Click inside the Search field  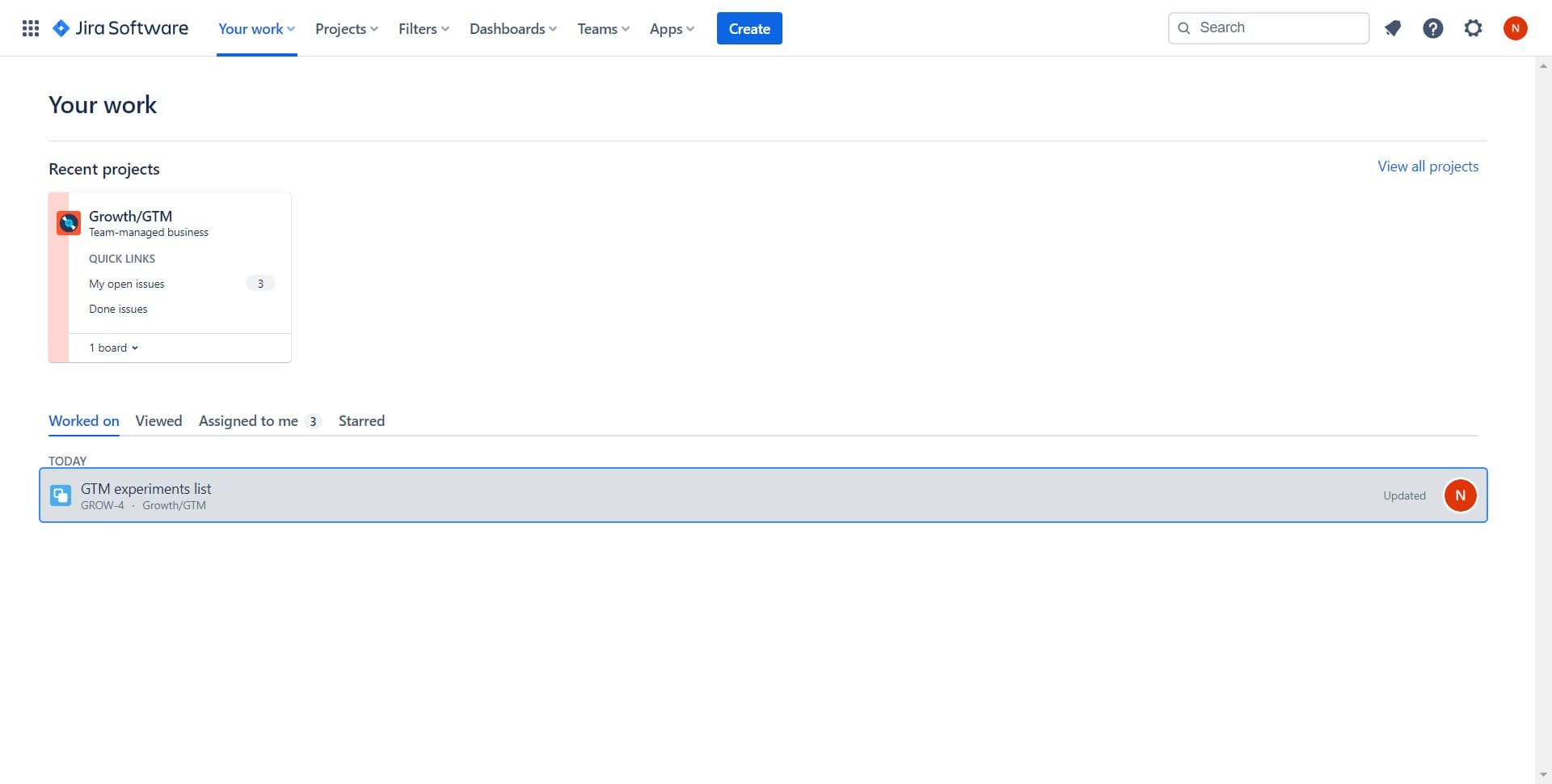click(x=1268, y=27)
